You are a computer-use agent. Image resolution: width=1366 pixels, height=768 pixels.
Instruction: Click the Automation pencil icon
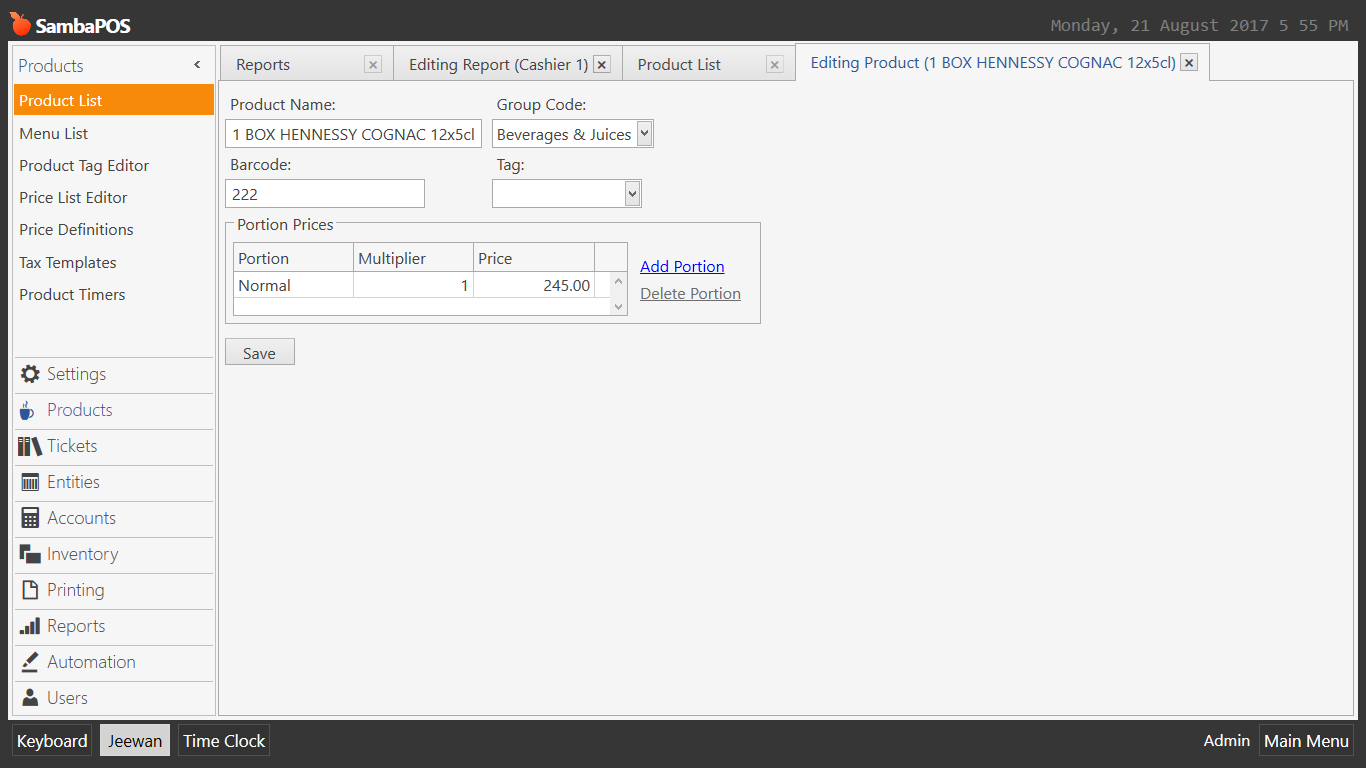coord(30,662)
